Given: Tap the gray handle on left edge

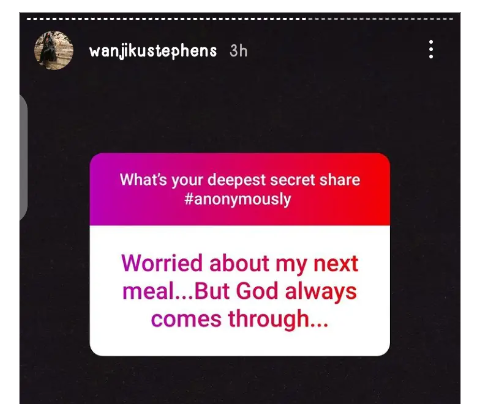Looking at the screenshot, I should [x=23, y=157].
